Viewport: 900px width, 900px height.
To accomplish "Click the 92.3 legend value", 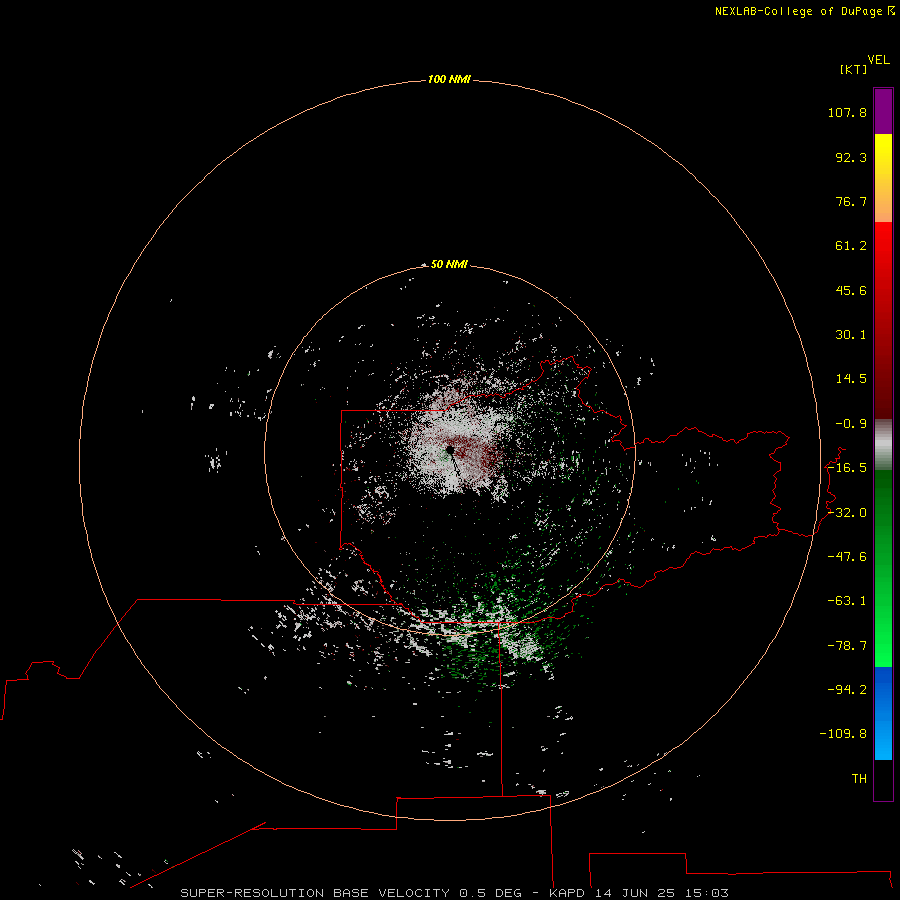I will 851,157.
